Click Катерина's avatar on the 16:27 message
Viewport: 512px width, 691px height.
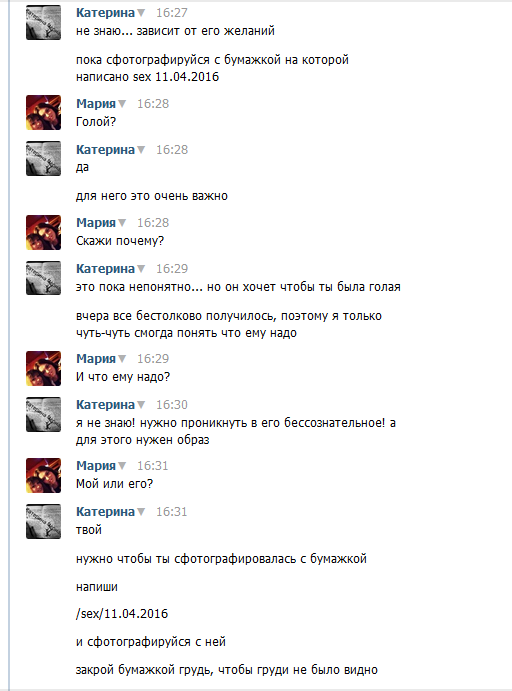(x=43, y=22)
